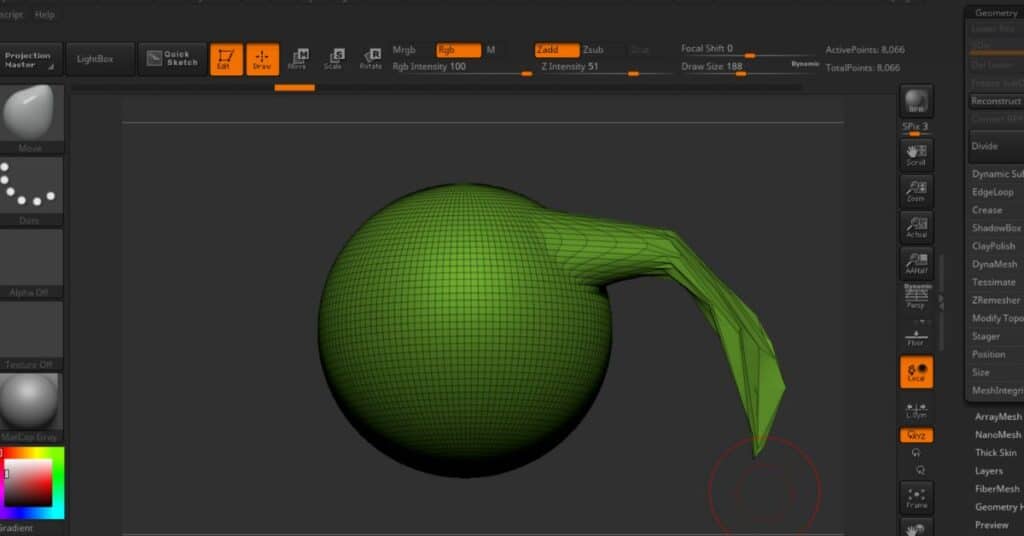Open the ArrayMesh subpalette
The image size is (1024, 536).
pyautogui.click(x=997, y=417)
